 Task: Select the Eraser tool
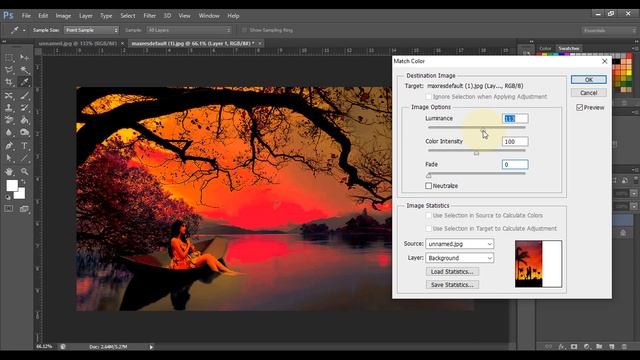[9, 120]
